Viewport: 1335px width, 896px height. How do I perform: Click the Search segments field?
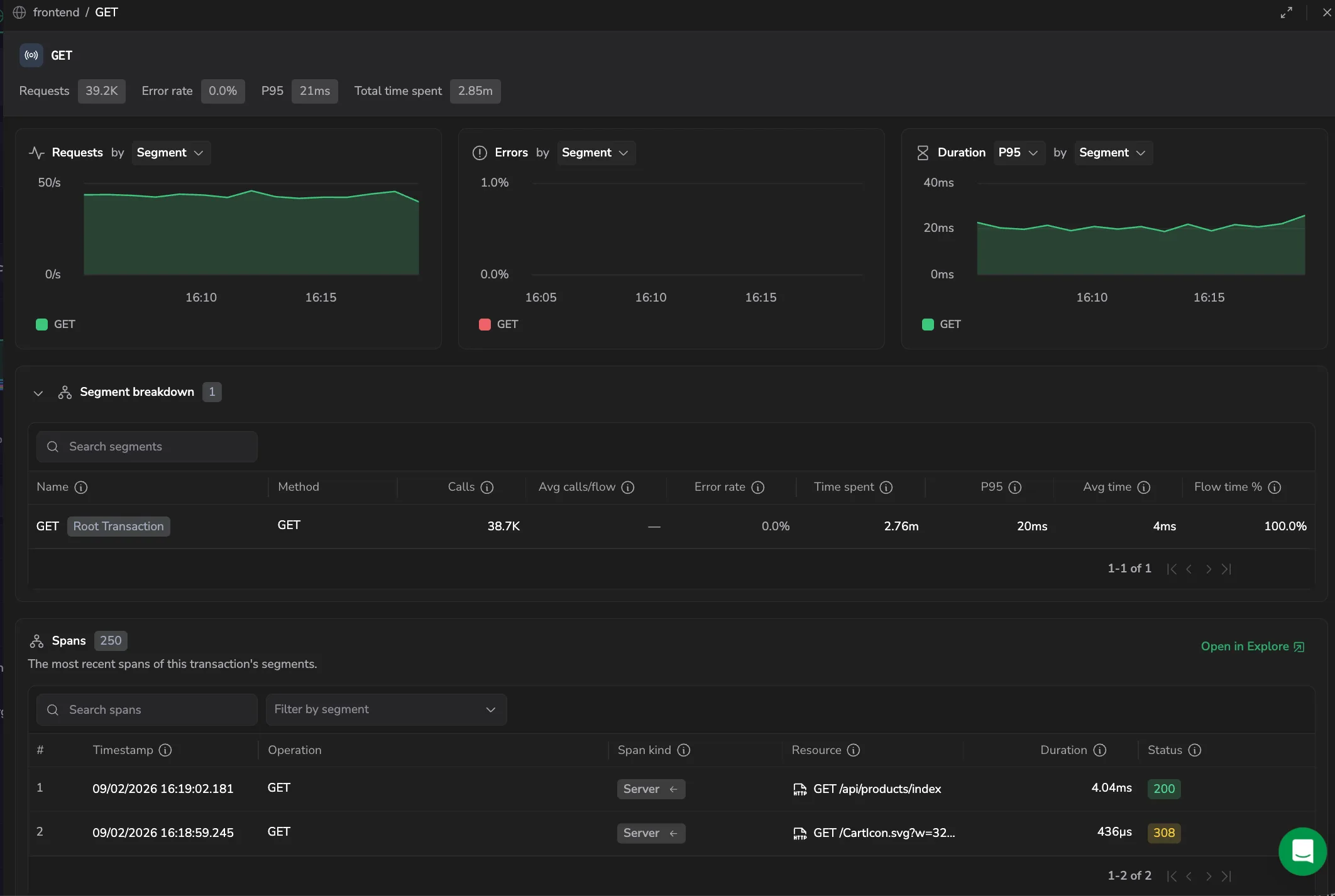(147, 447)
